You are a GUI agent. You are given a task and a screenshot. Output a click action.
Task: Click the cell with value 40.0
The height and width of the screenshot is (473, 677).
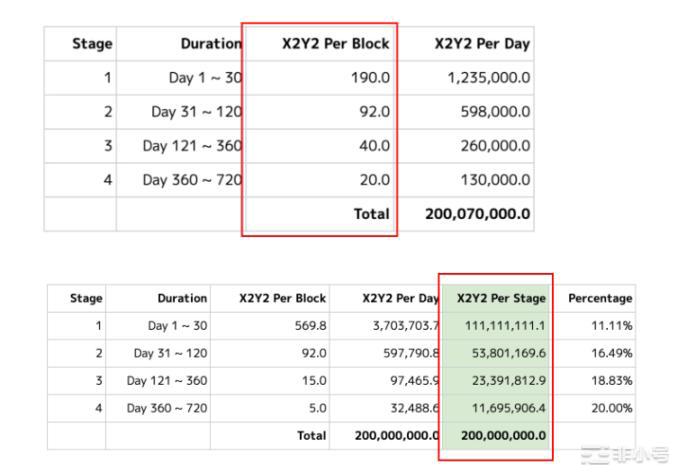click(373, 146)
